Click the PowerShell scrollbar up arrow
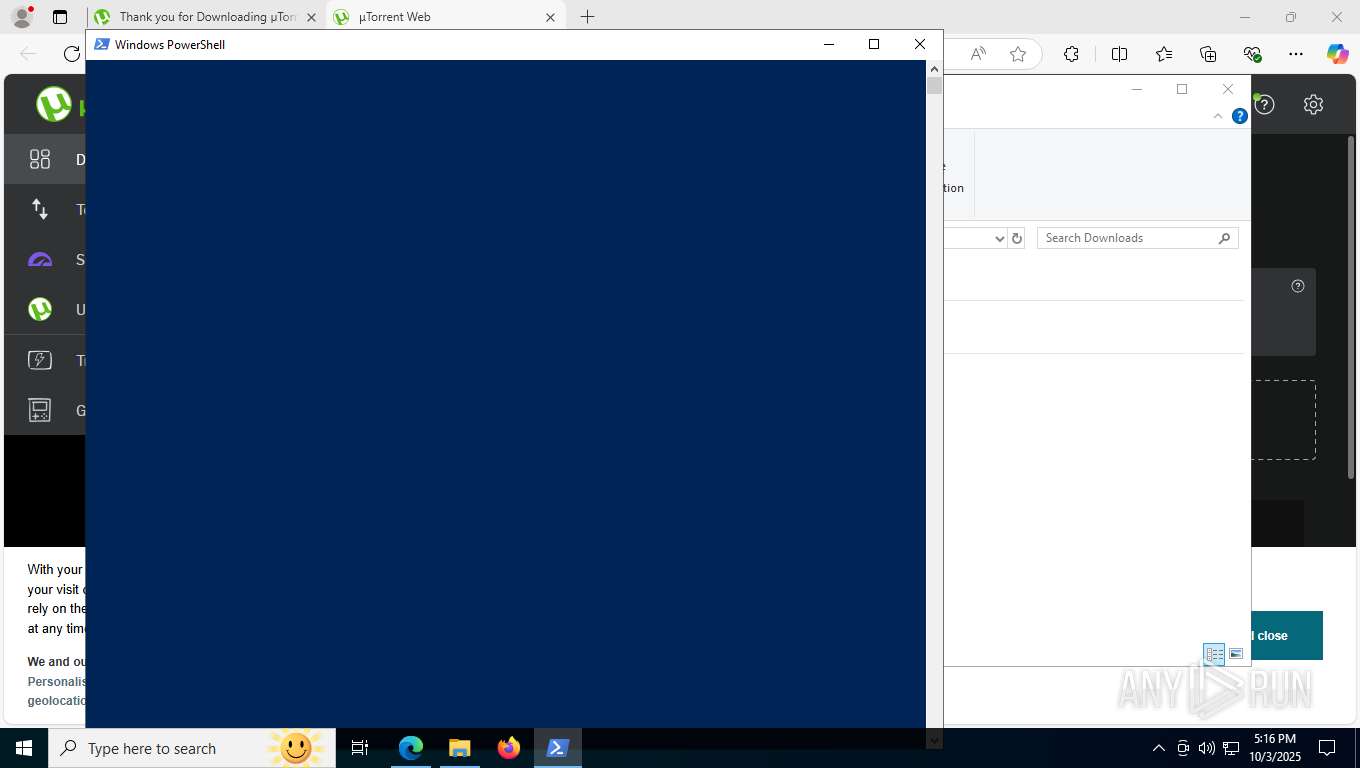Image resolution: width=1360 pixels, height=768 pixels. pyautogui.click(x=934, y=69)
